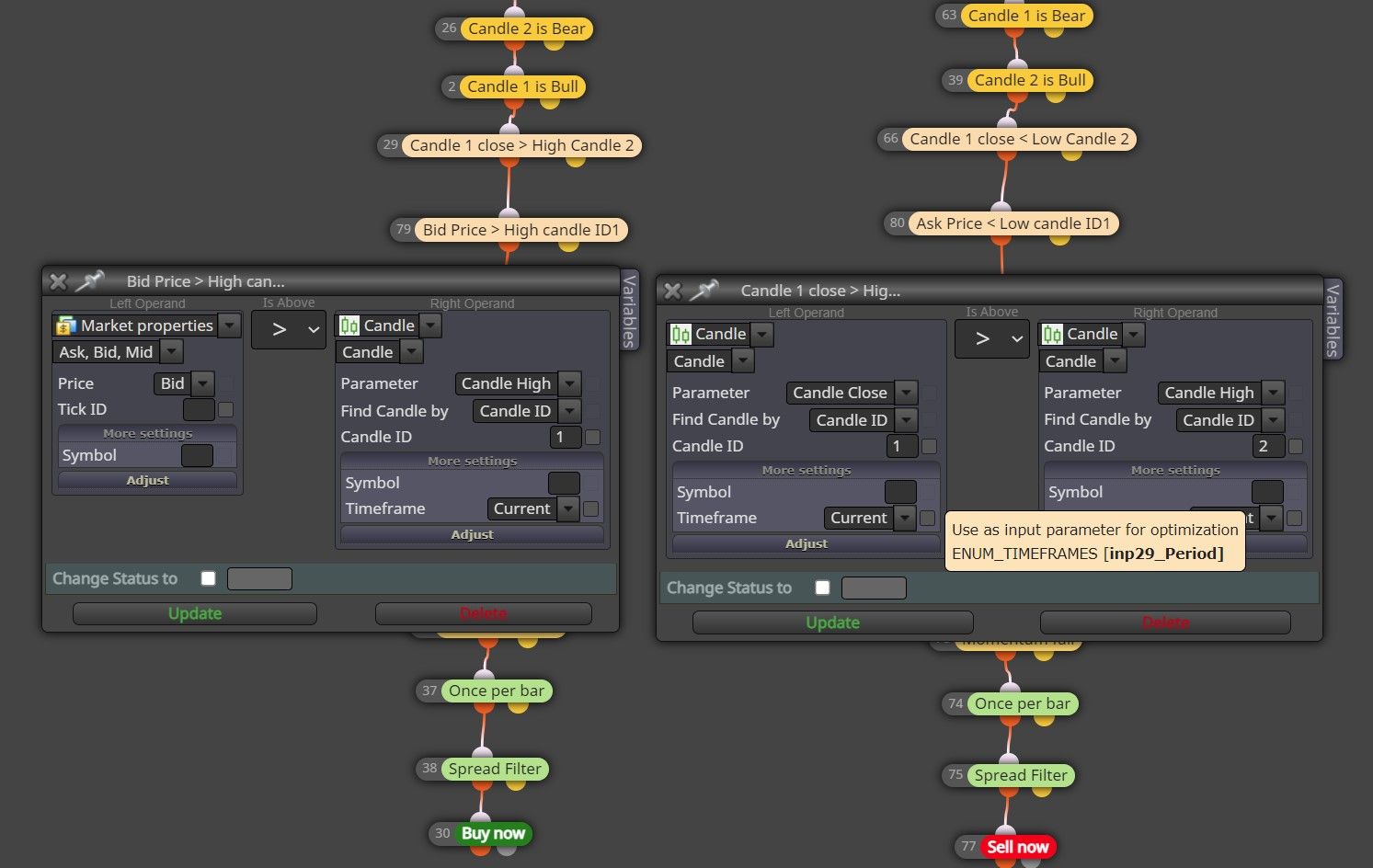
Task: Edit the right operand Candle ID value 2
Action: pyautogui.click(x=1268, y=446)
